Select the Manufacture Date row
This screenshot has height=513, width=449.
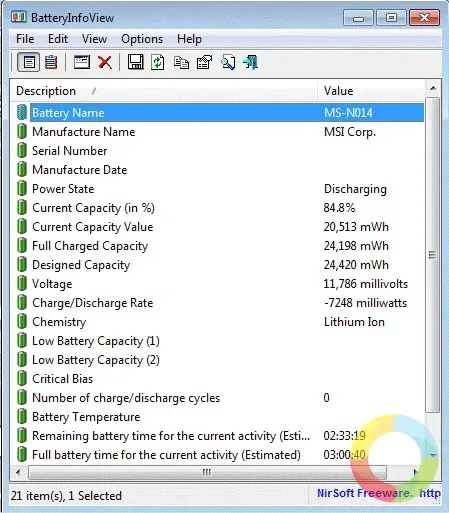point(220,170)
